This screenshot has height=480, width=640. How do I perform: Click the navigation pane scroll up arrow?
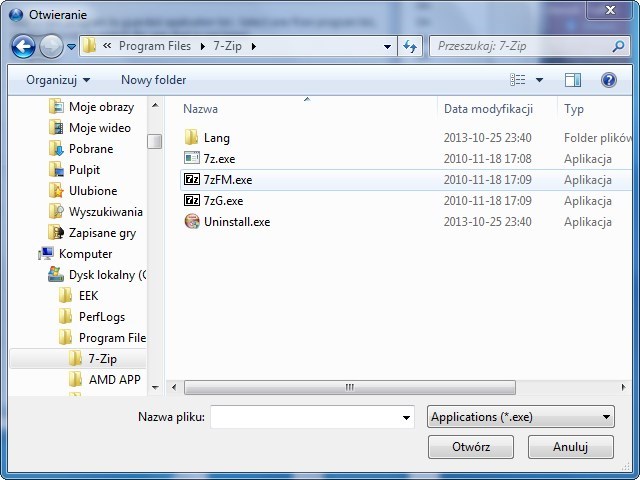(155, 106)
